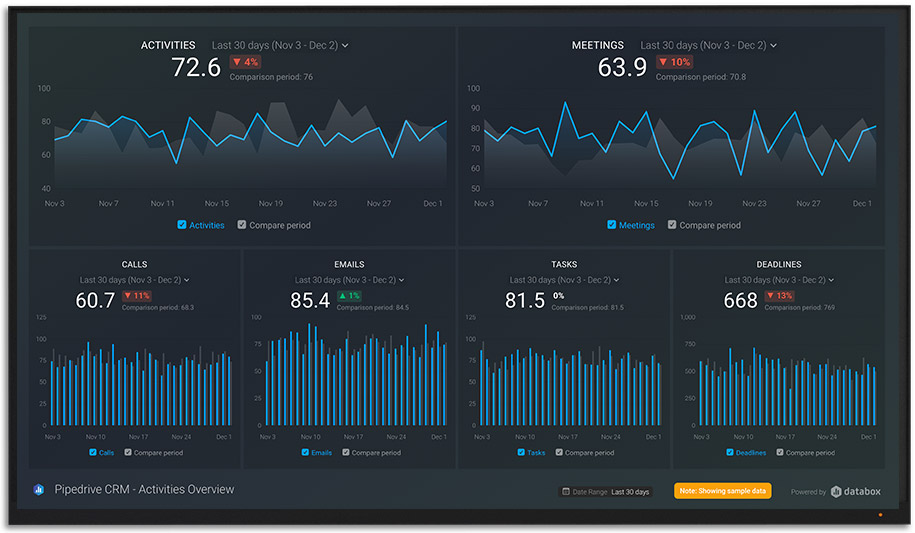Click the red 4% change badge under Activities
Screen dimensions: 915x533
245,62
